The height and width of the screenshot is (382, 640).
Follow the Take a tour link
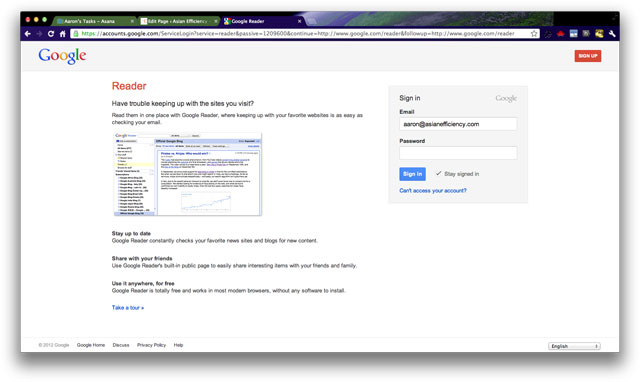pyautogui.click(x=128, y=307)
